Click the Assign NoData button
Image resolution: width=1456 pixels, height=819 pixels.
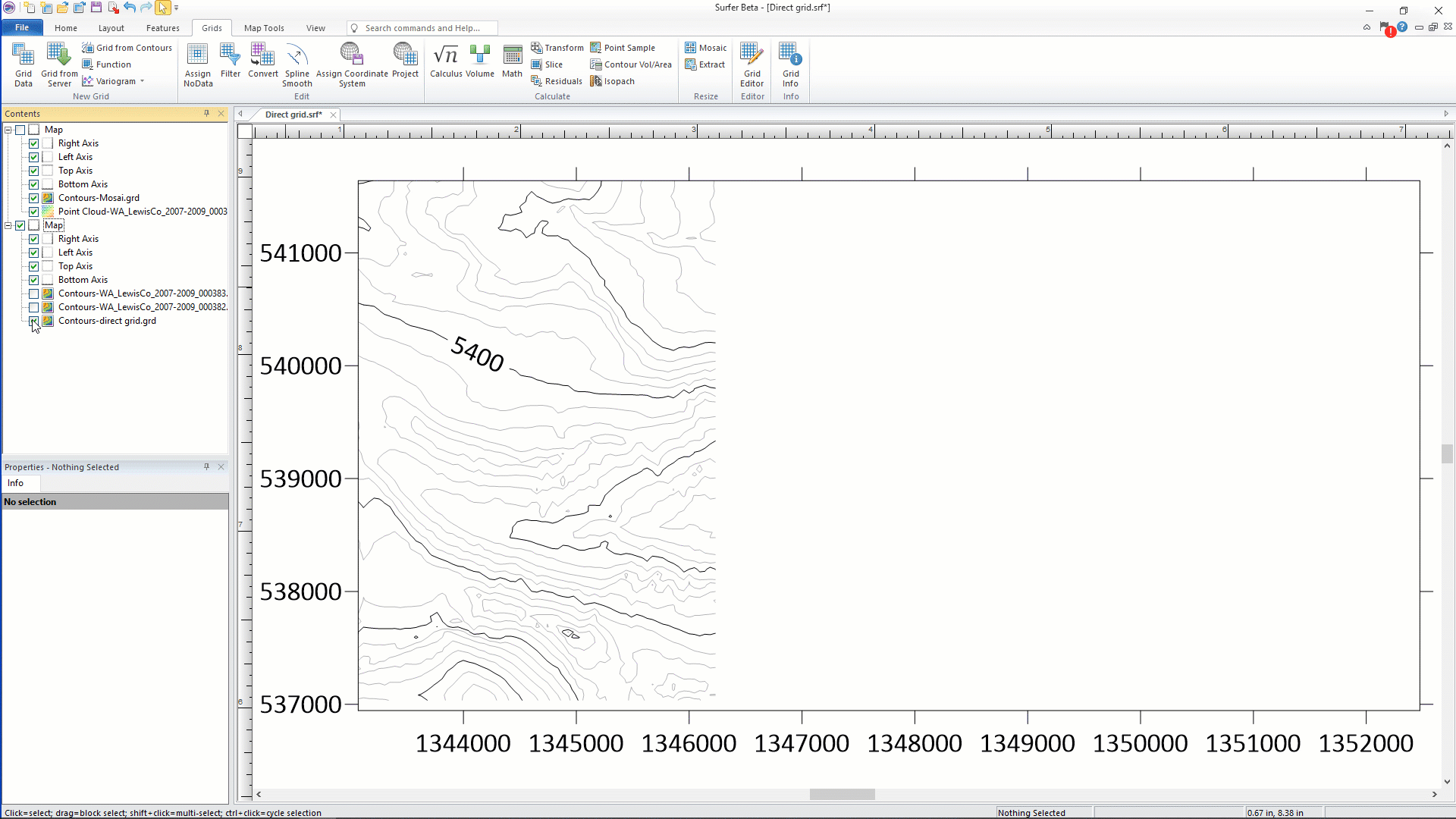tap(197, 63)
